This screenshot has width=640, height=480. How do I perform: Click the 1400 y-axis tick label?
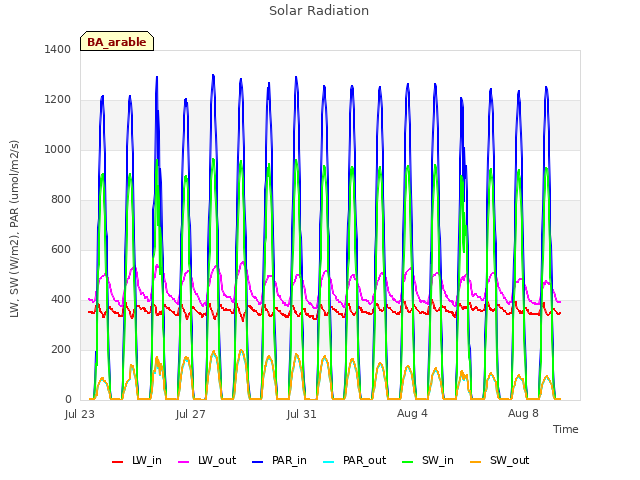tap(58, 49)
